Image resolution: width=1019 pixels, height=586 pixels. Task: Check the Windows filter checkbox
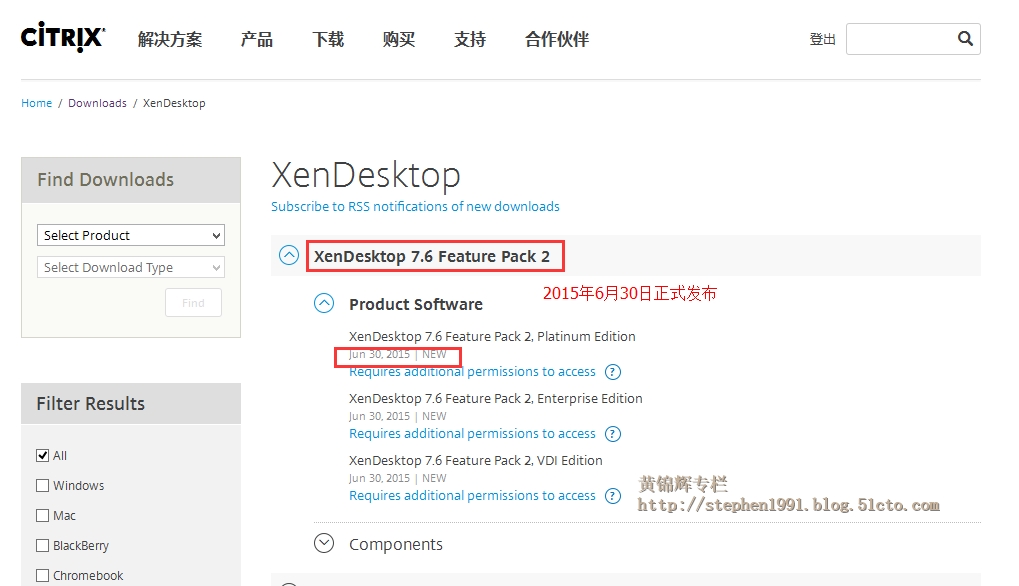click(x=42, y=485)
